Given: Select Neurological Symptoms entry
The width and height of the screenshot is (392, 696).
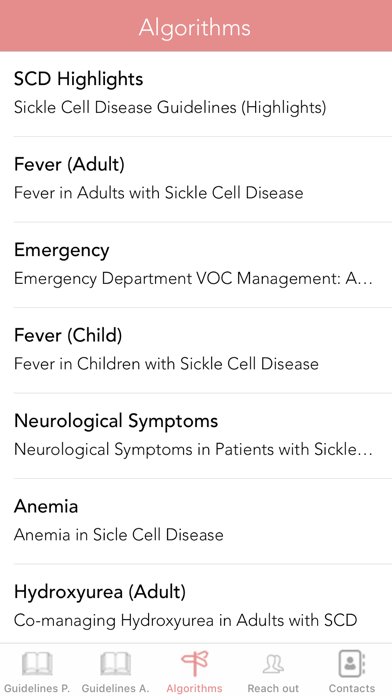Looking at the screenshot, I should point(196,436).
